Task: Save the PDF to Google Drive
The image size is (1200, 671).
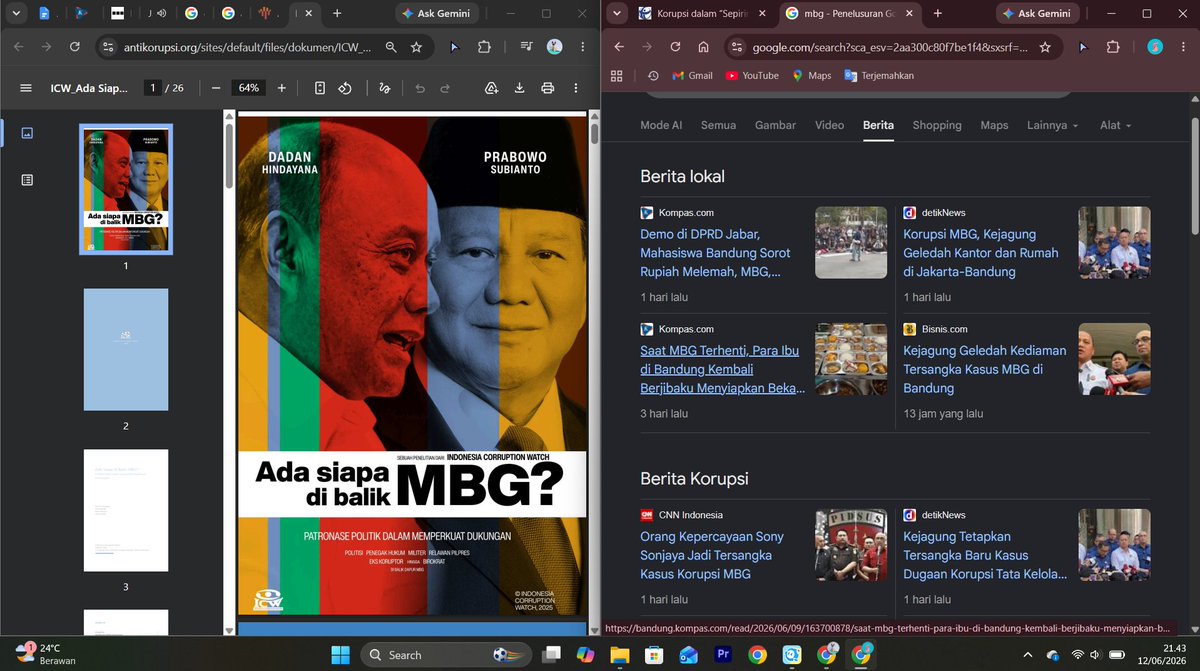Action: coord(491,88)
